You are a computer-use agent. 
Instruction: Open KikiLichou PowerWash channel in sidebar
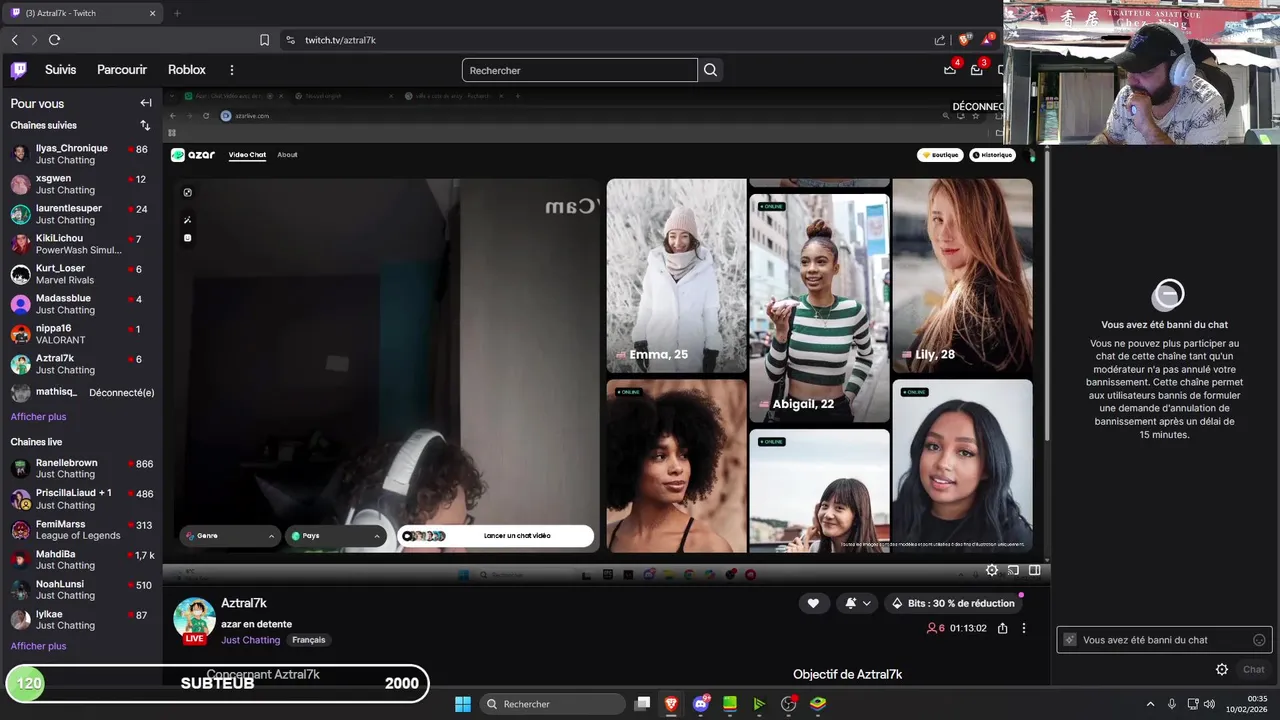tap(81, 244)
